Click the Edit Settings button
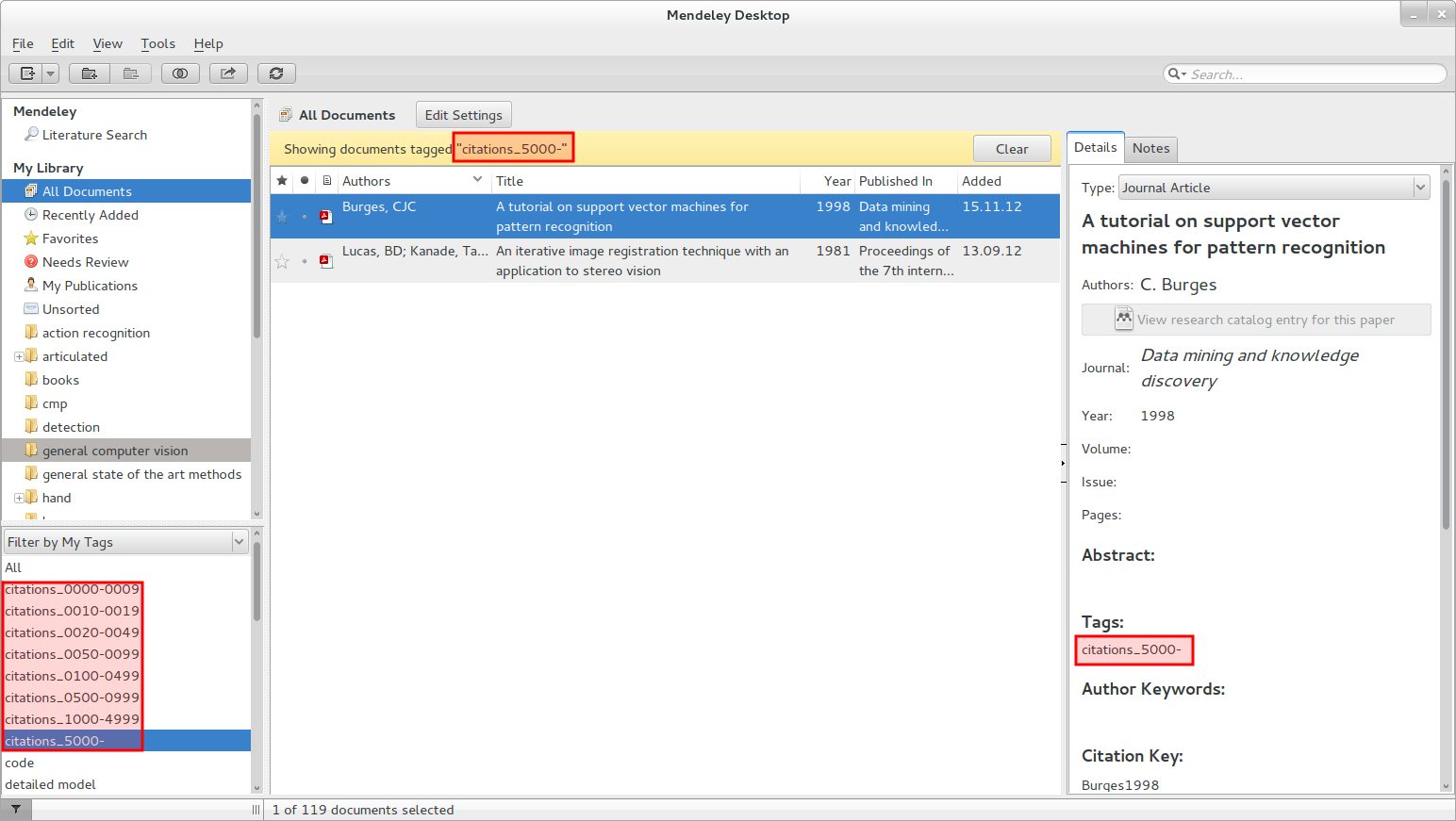 463,115
